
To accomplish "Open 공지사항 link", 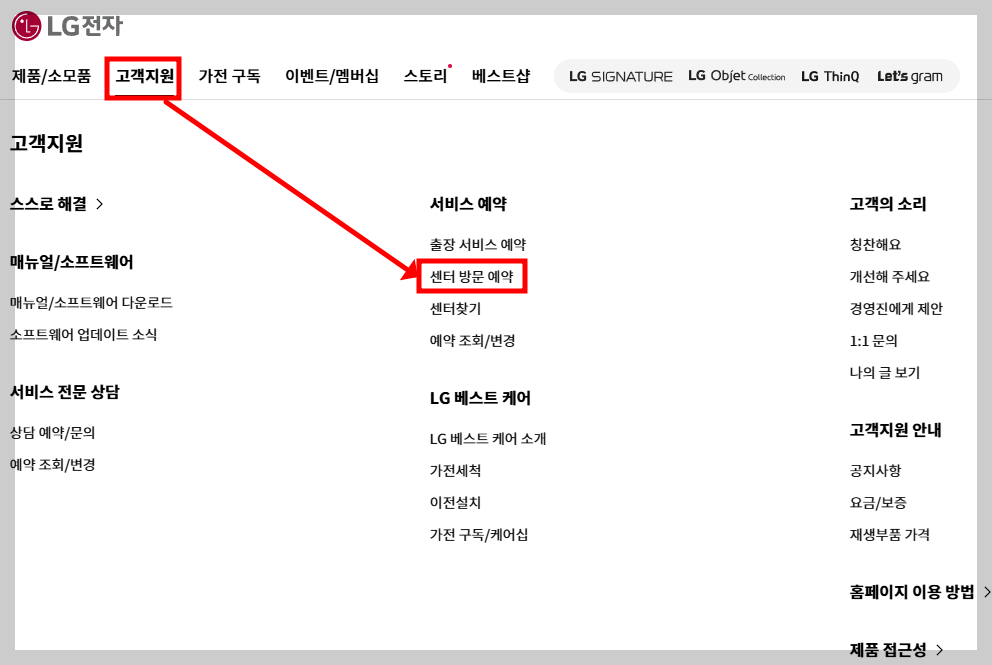I will pyautogui.click(x=876, y=471).
